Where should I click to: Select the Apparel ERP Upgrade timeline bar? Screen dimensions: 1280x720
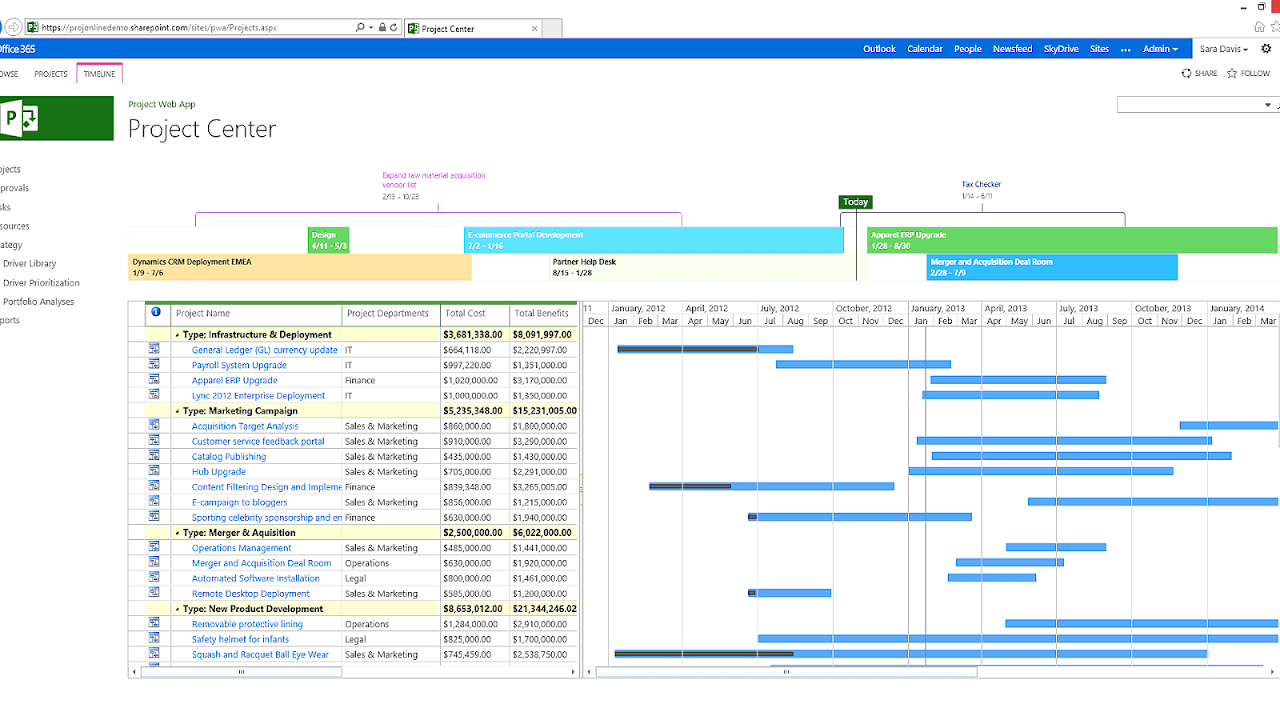click(x=1072, y=240)
